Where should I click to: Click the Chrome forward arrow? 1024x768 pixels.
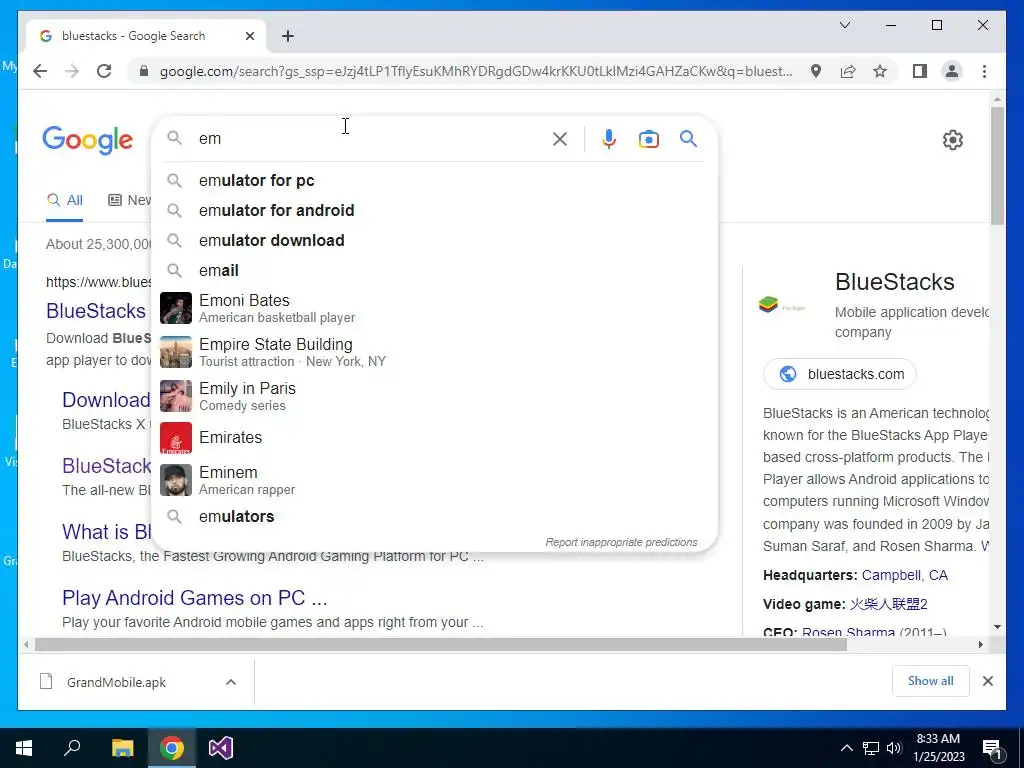(72, 71)
